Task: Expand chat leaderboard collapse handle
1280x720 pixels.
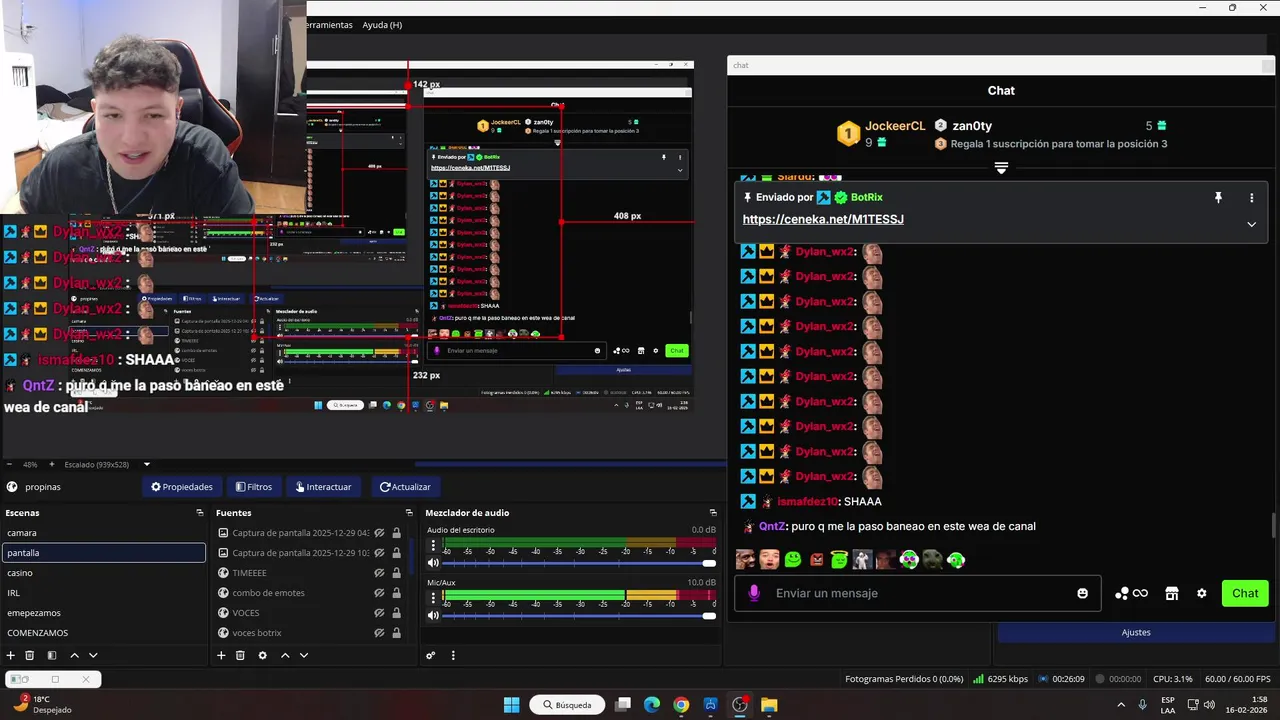Action: [x=1001, y=167]
